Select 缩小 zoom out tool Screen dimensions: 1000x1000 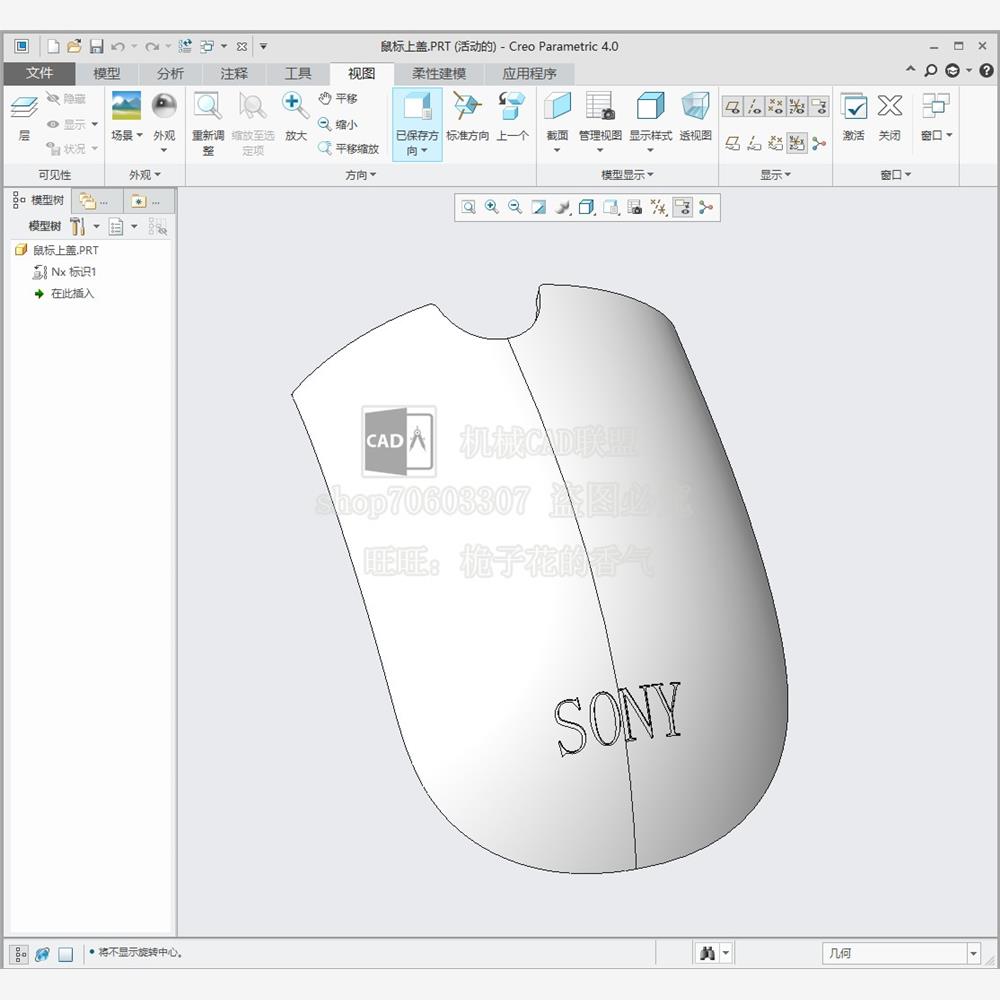tap(338, 124)
